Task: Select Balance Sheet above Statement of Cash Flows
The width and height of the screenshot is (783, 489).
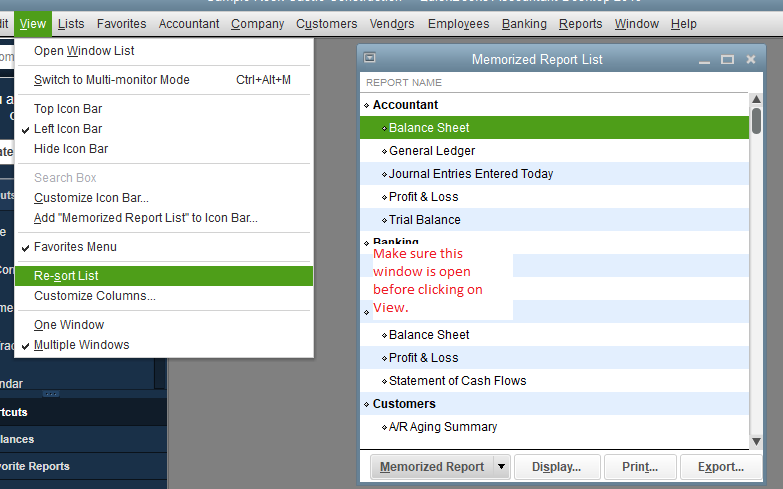Action: (554, 335)
